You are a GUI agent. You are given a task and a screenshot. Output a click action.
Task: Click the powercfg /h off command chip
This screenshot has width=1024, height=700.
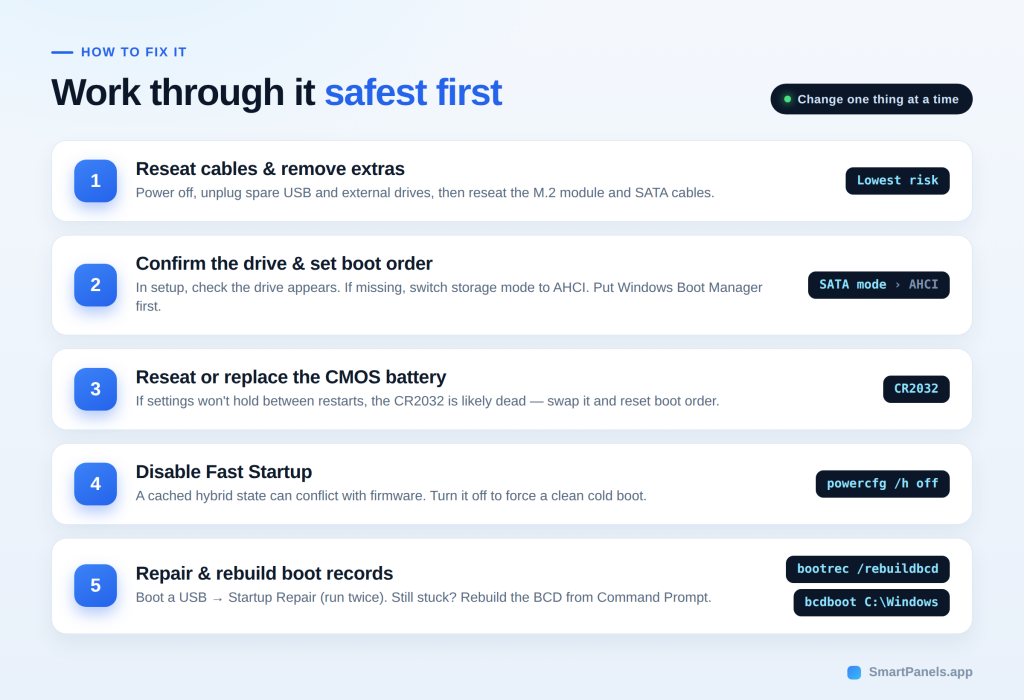(882, 484)
